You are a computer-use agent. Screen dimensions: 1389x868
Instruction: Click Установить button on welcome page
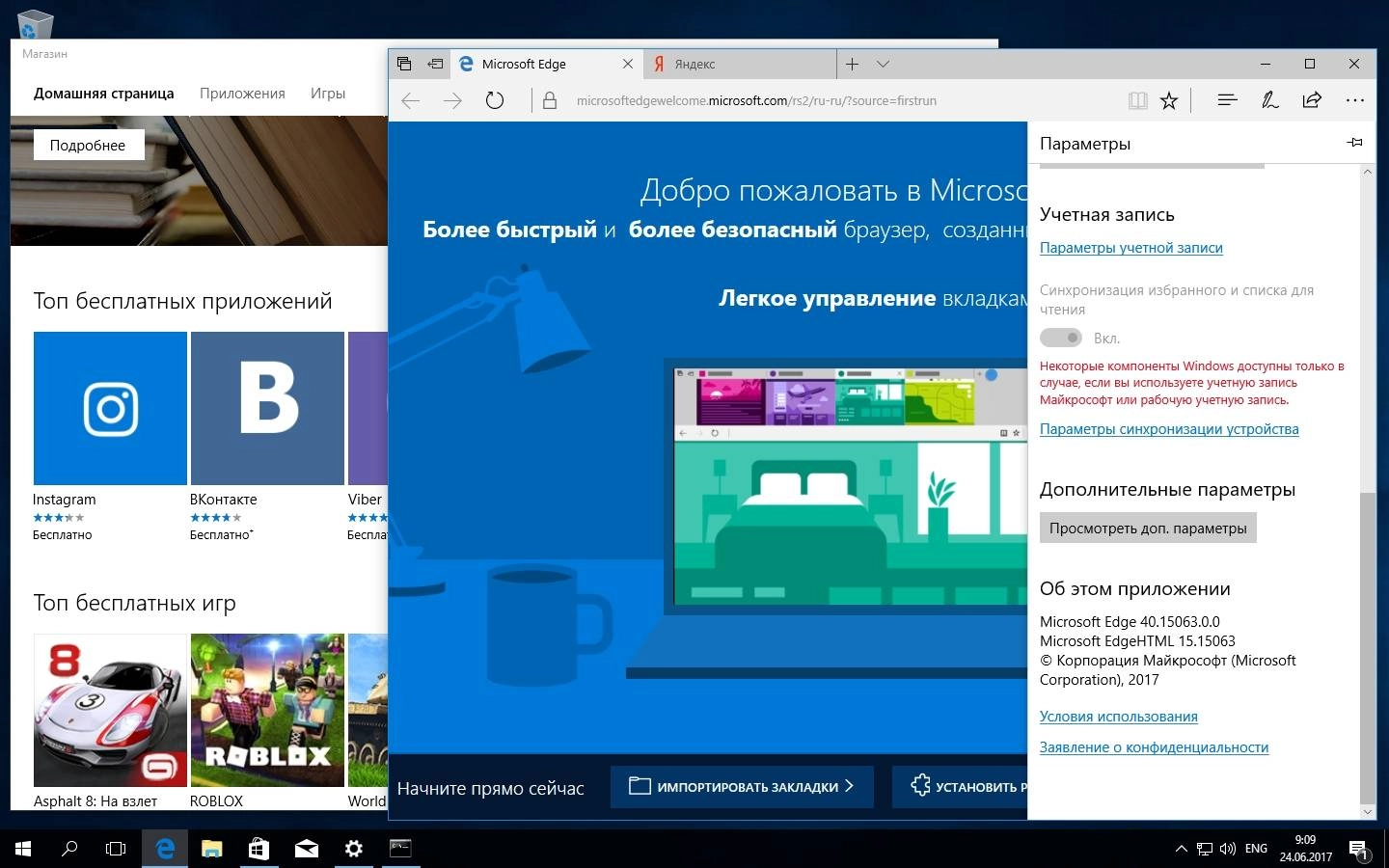click(960, 787)
